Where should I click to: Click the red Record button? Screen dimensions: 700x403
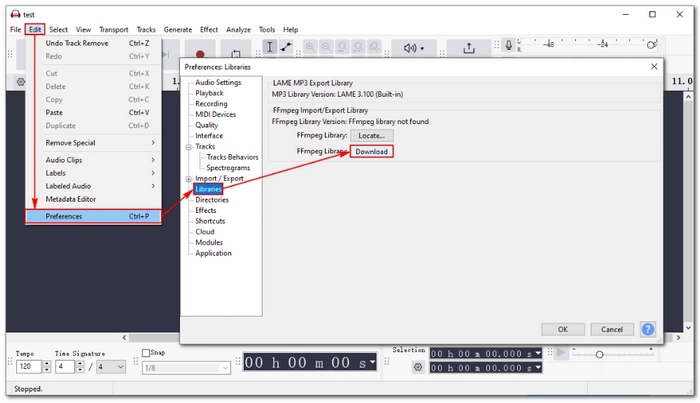point(200,54)
